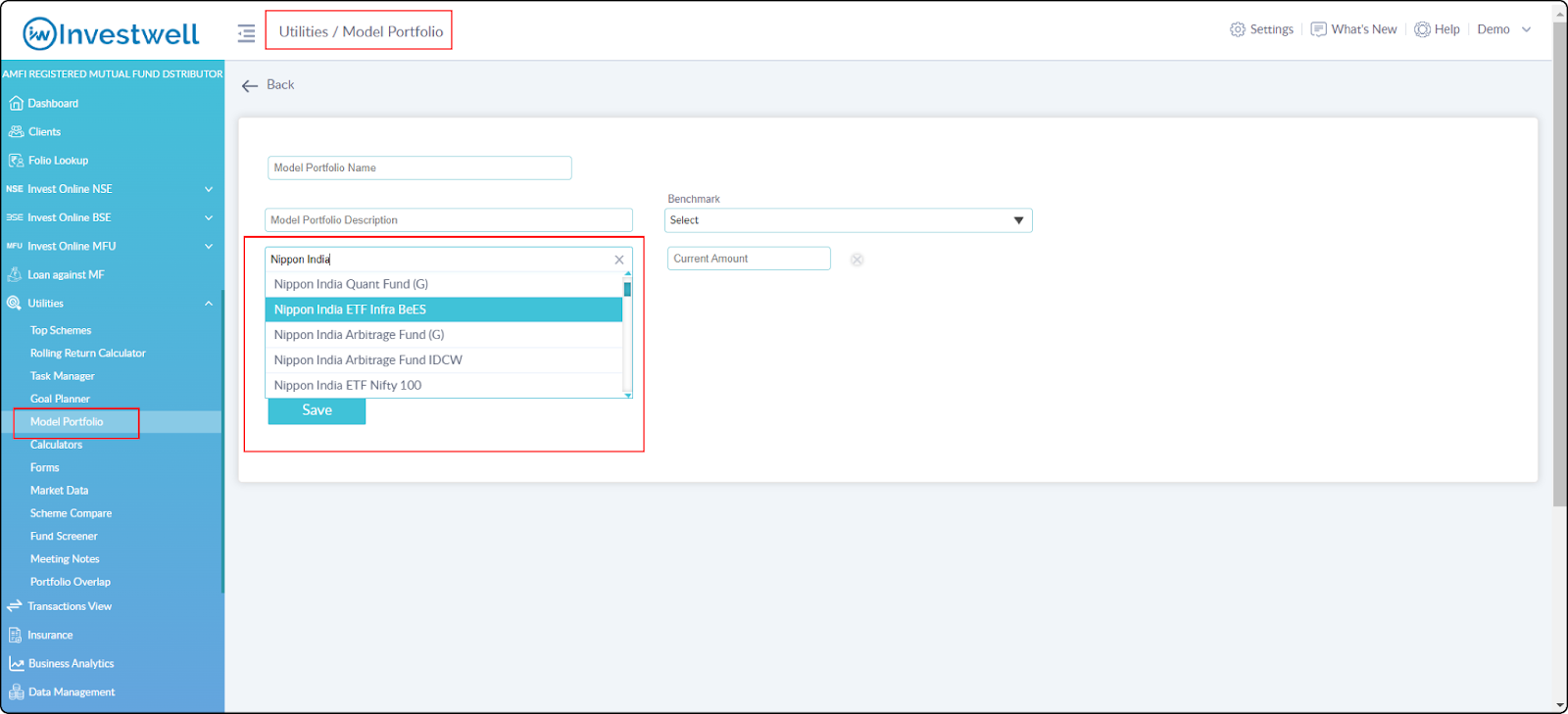Click the Utilities / Model Portfolio breadcrumb

click(x=361, y=31)
